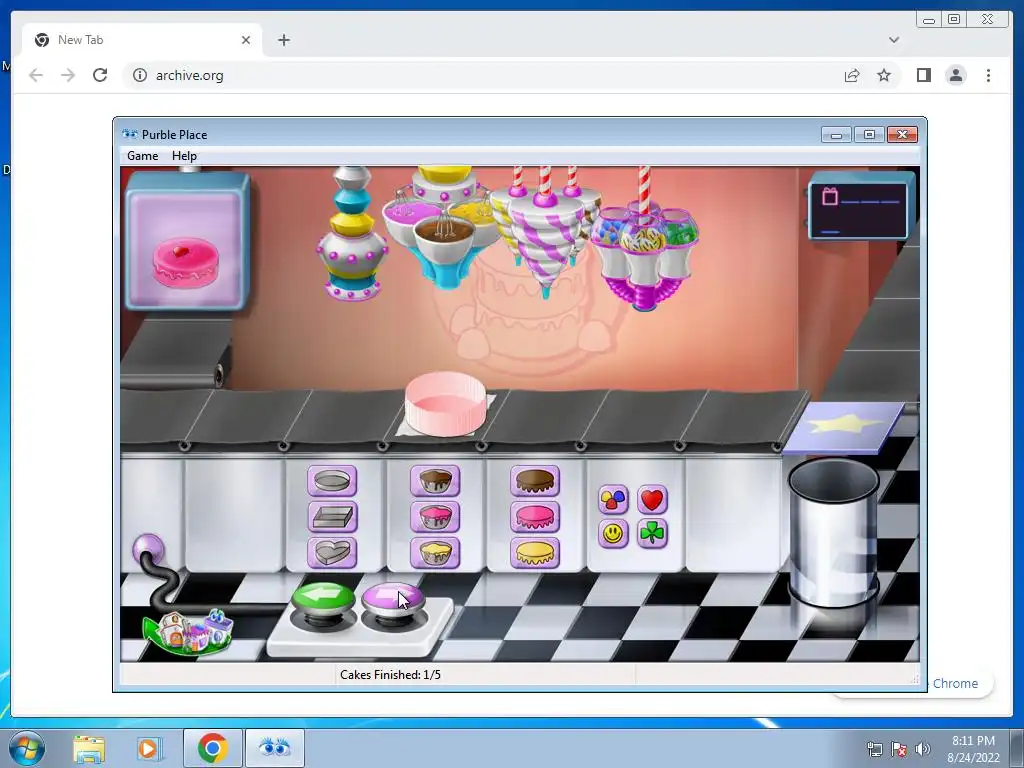
Task: Choose the chocolate batter button
Action: click(435, 481)
